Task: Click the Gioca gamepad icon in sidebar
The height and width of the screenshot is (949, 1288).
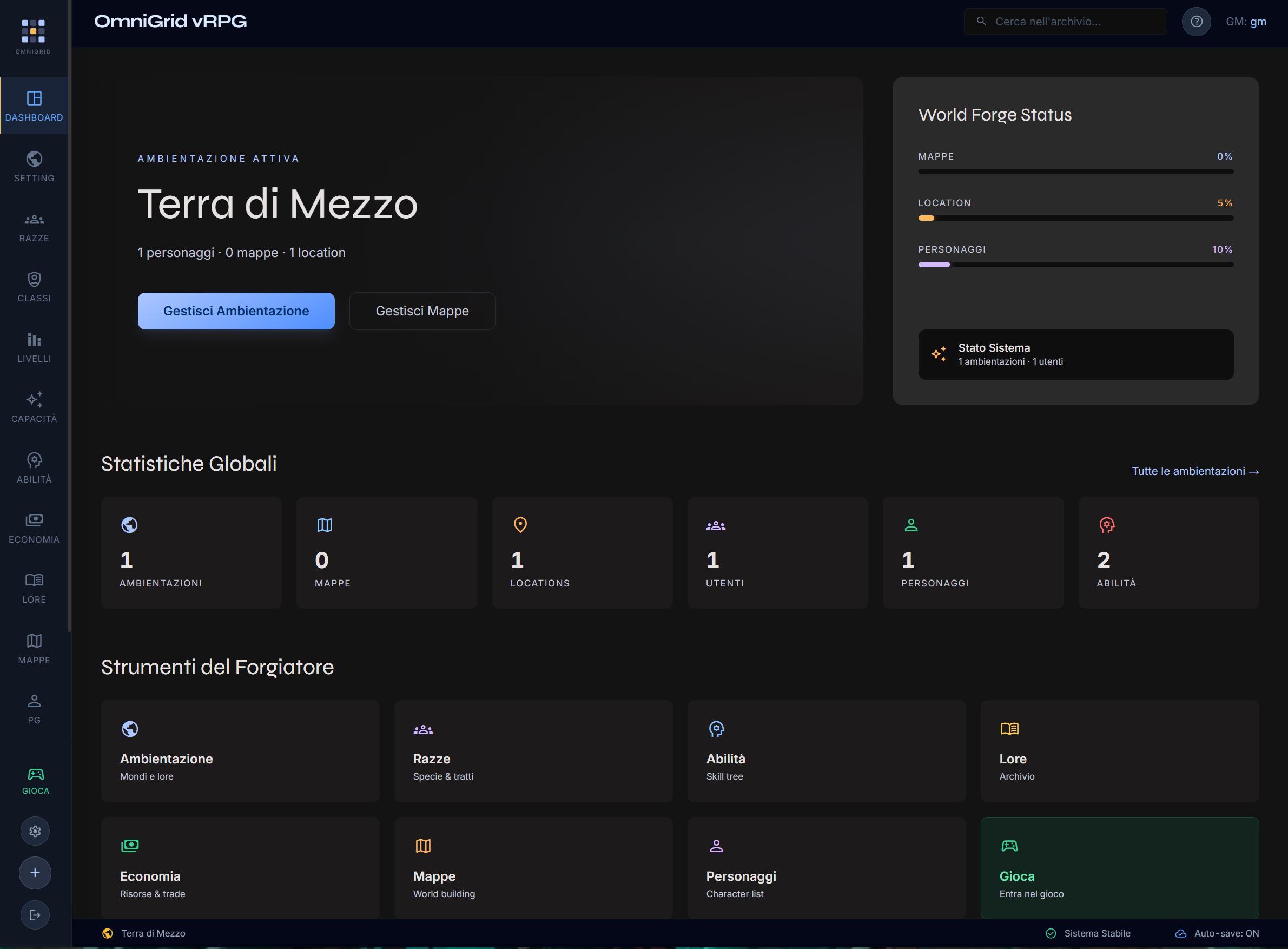Action: click(36, 774)
